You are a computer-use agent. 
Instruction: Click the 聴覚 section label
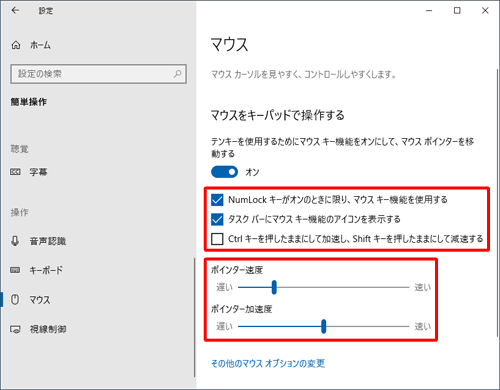coord(19,149)
